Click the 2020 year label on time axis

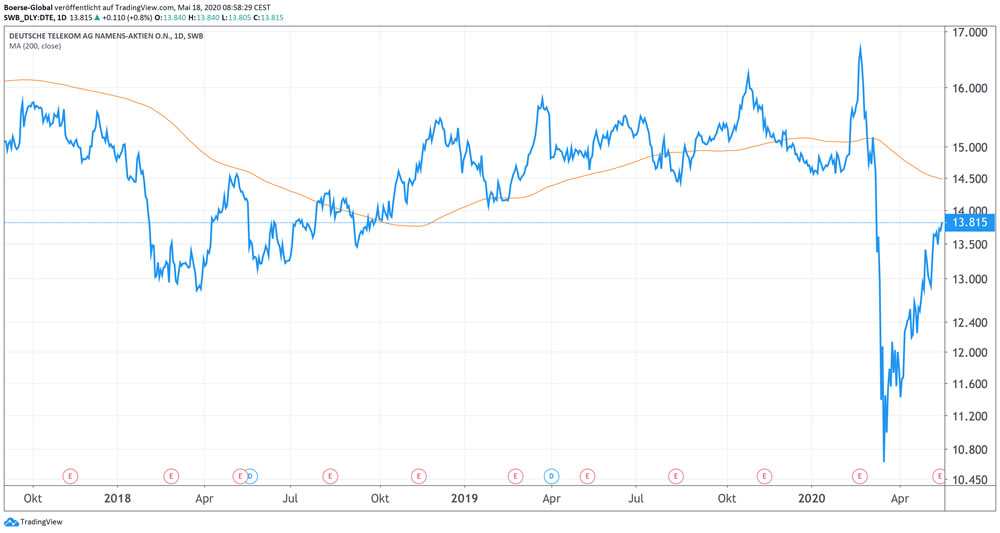pos(812,499)
